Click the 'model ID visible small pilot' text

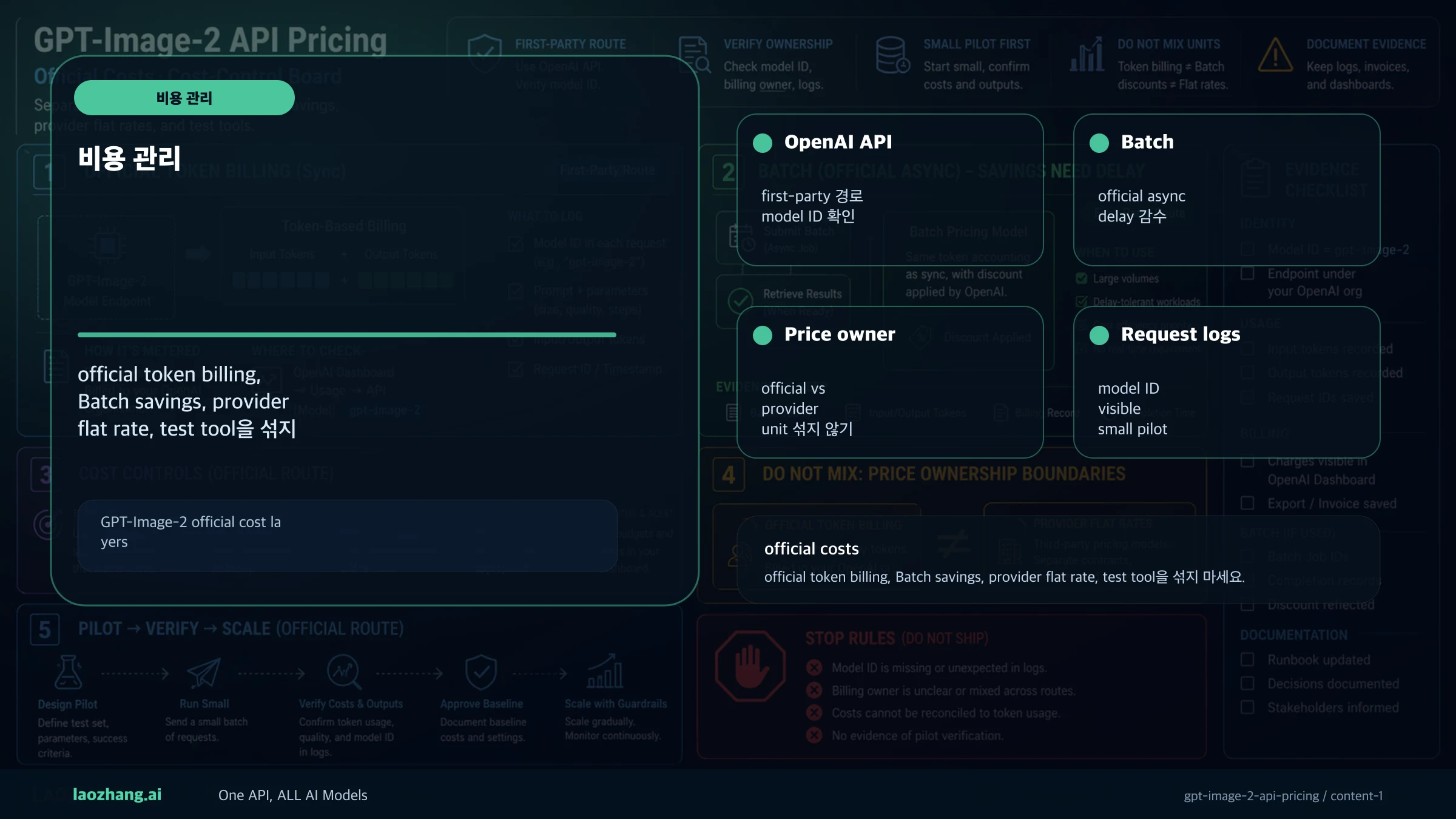[1133, 409]
